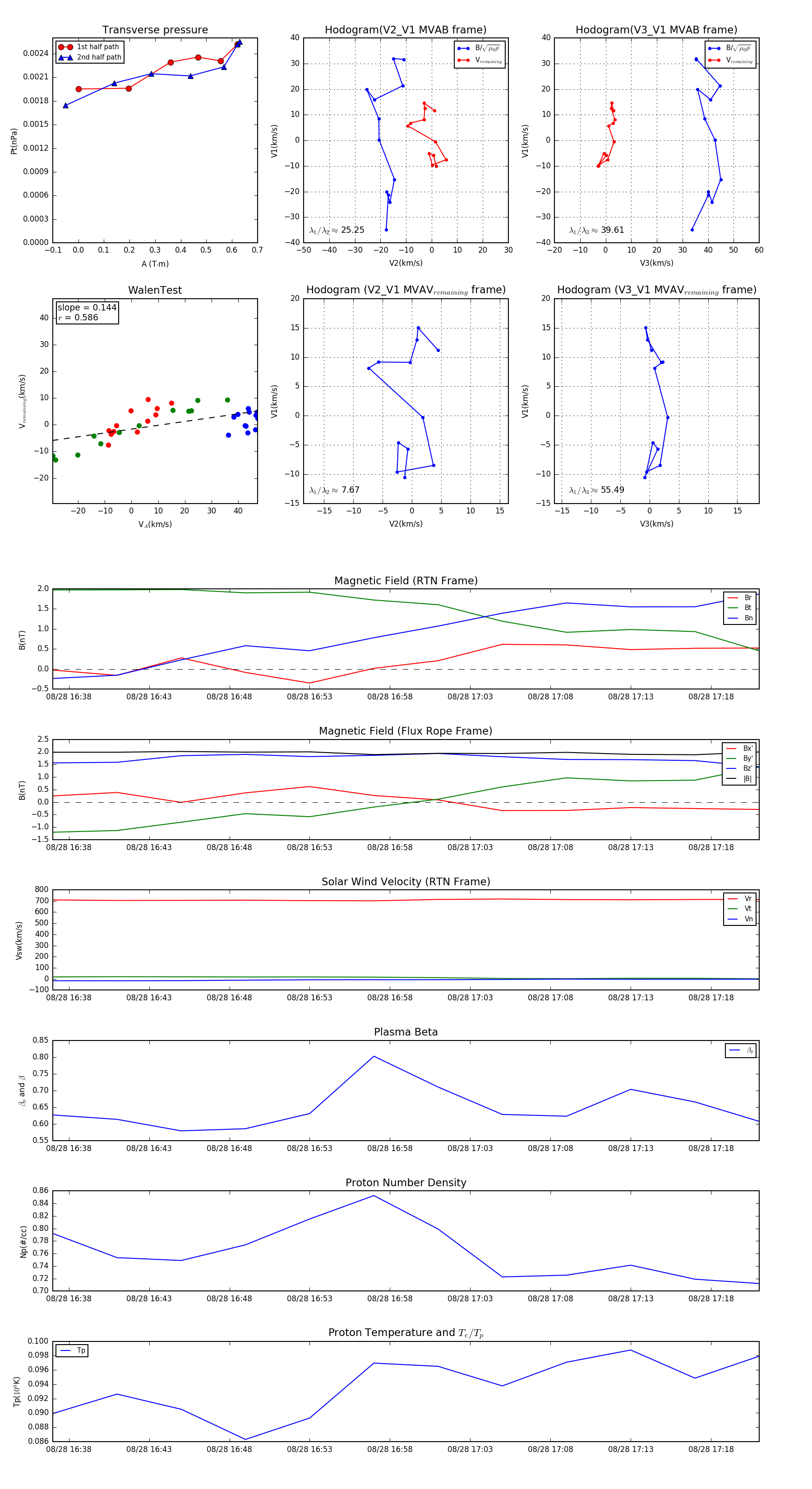Click the Vremaining legend entry in V3_V1 MVAB hodogram
Screen dimensions: 812x1489
(x=730, y=60)
